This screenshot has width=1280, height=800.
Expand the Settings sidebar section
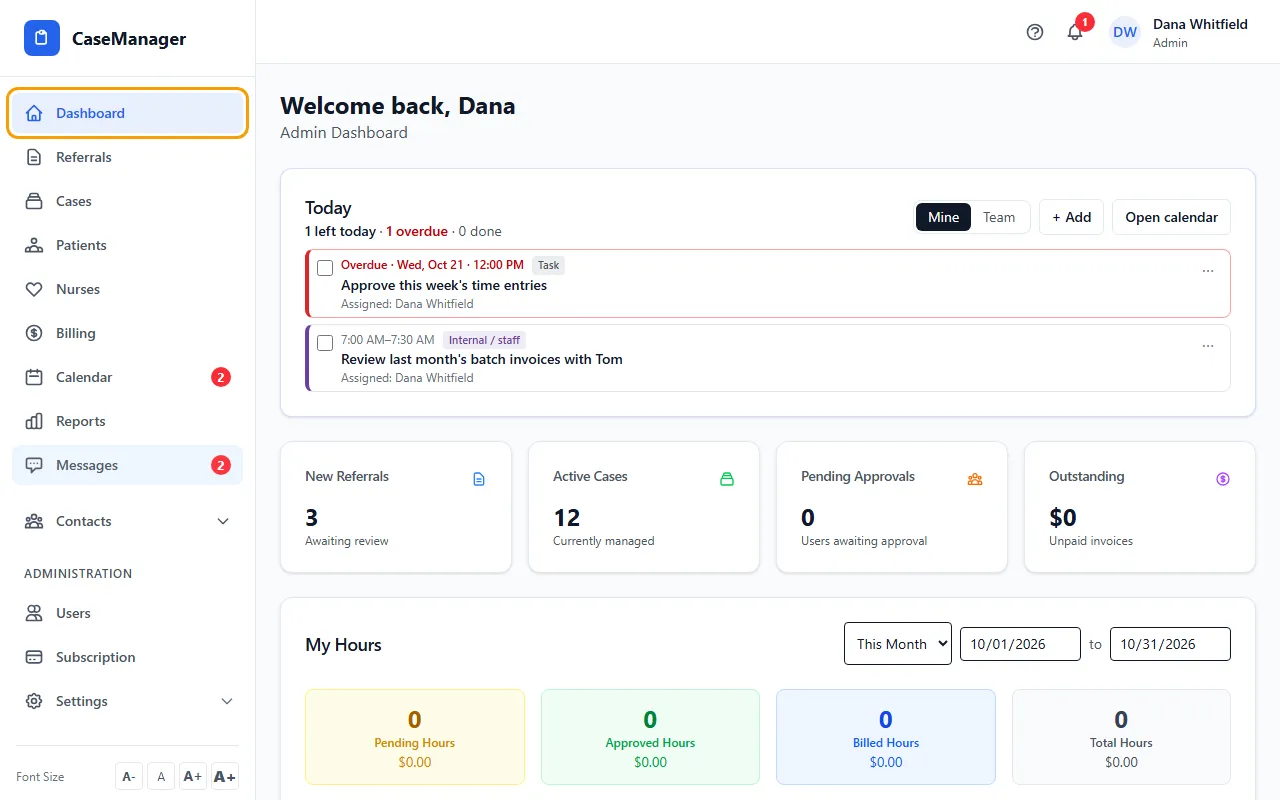coord(127,701)
